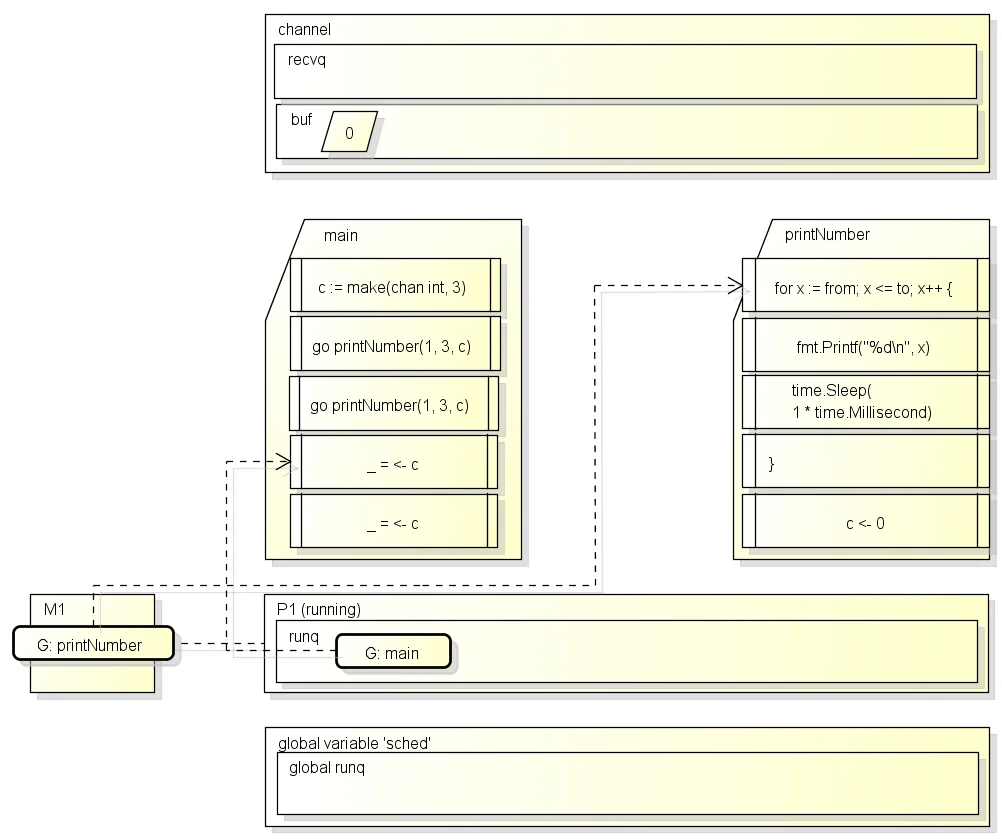
Task: Select the 'recvq' queue box
Action: pos(625,71)
